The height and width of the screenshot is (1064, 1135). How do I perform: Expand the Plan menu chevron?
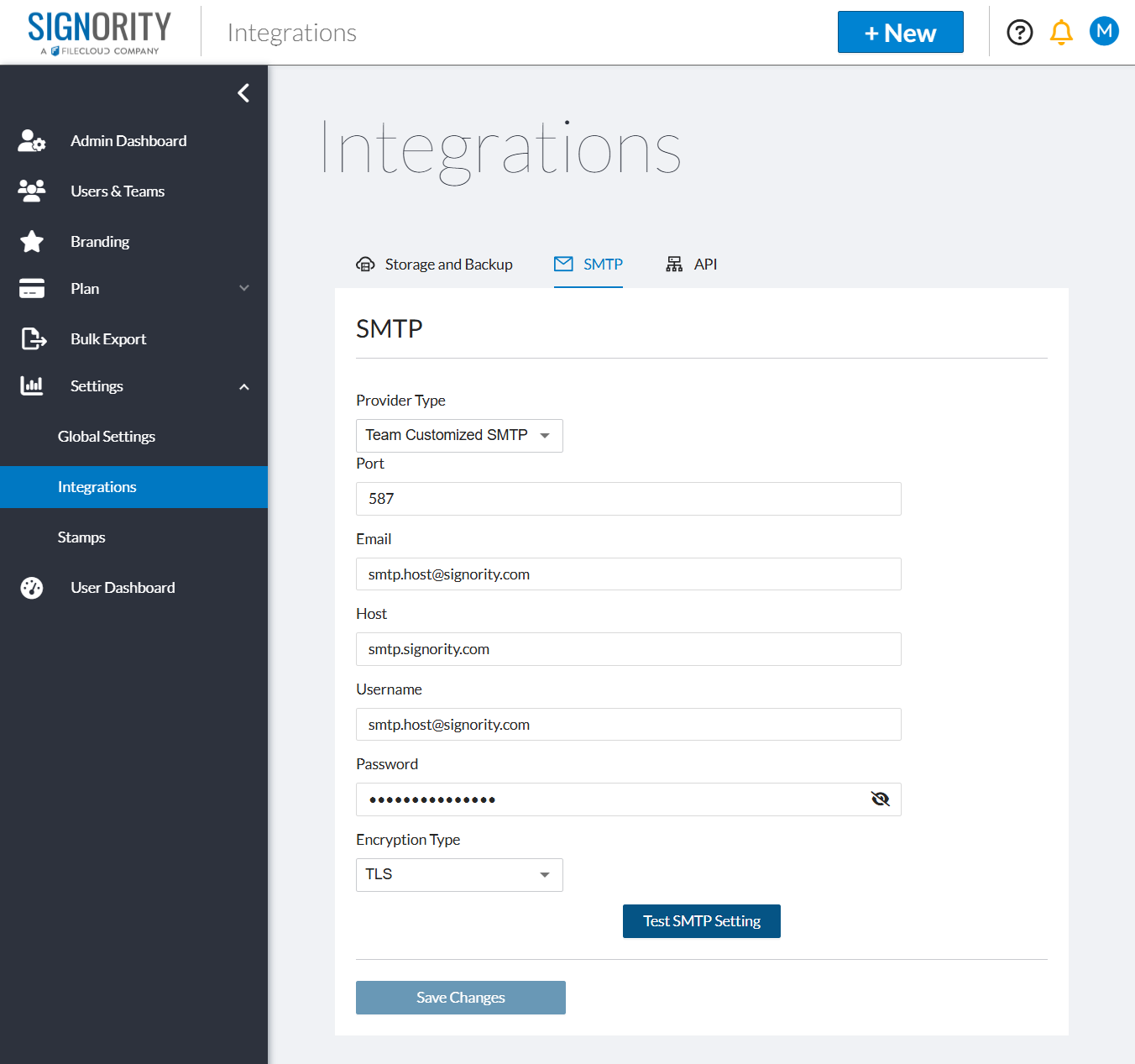tap(244, 289)
